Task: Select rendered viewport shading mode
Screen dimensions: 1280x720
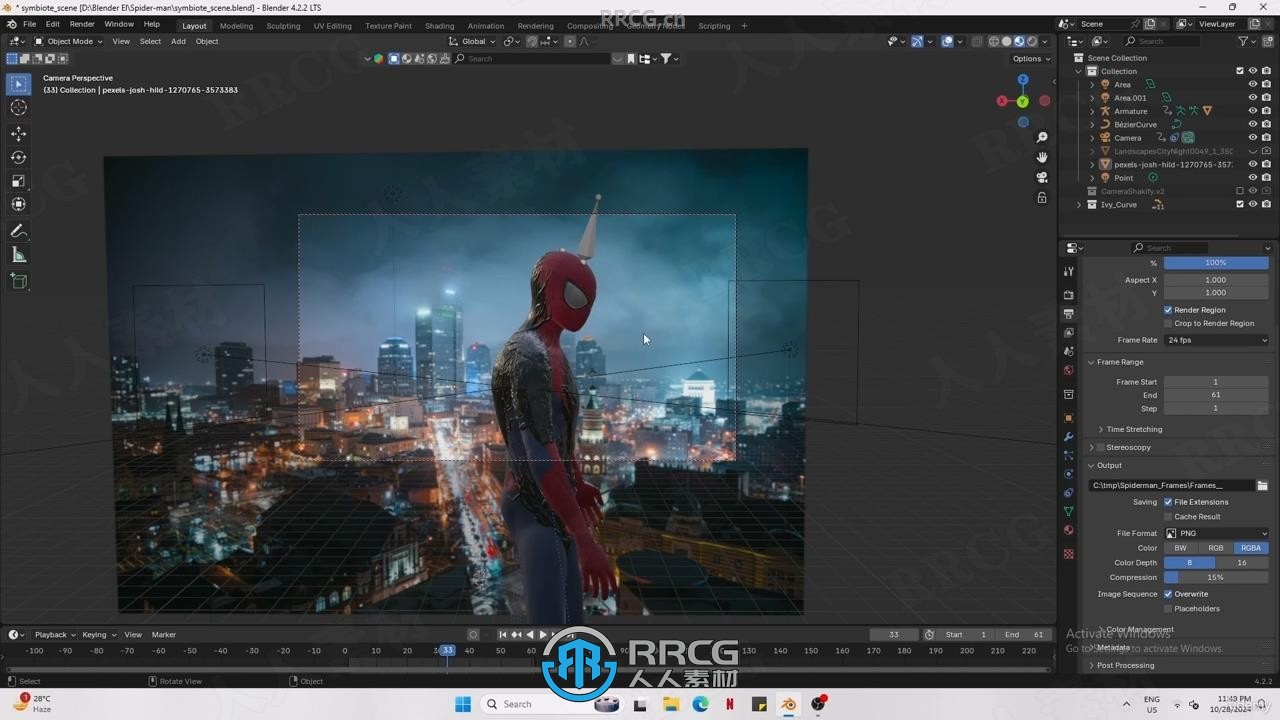Action: pyautogui.click(x=1032, y=41)
